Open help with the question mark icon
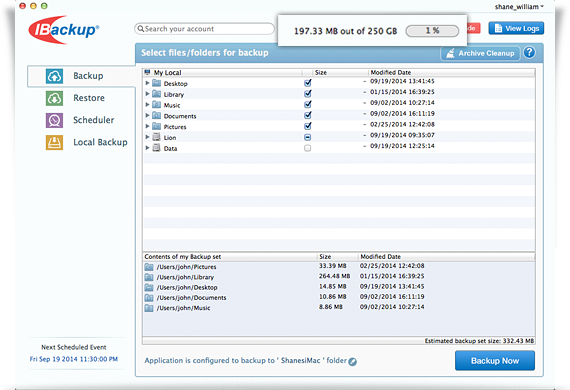Viewport: 570px width, 390px height. coord(529,53)
